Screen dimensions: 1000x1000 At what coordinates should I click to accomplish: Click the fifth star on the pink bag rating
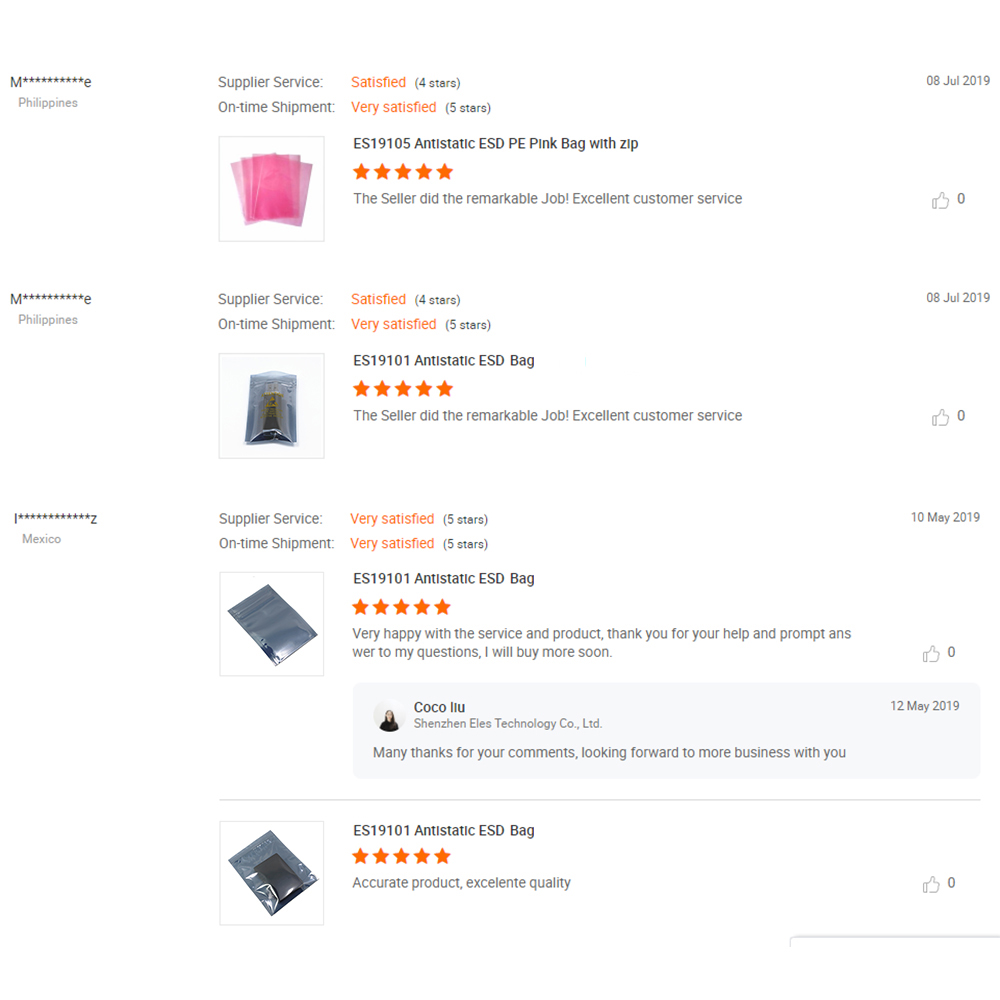click(x=443, y=171)
